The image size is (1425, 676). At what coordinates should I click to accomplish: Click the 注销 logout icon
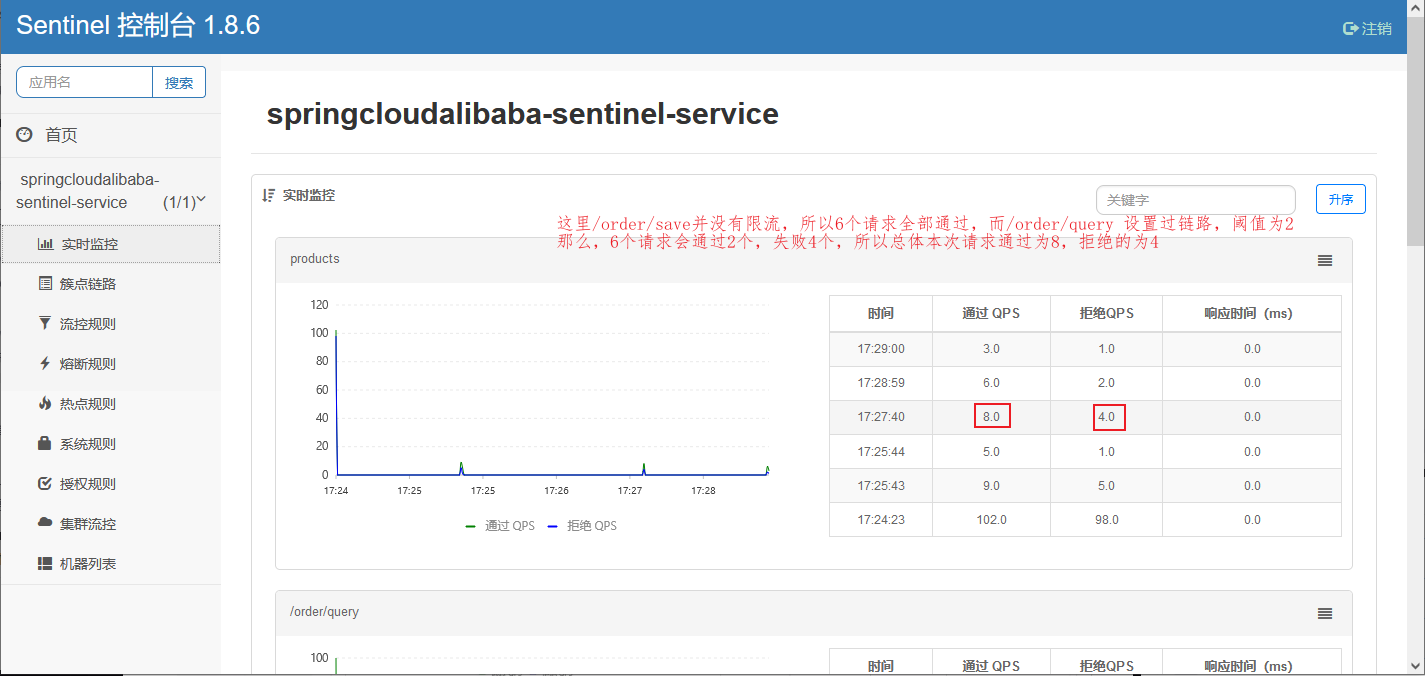click(1350, 29)
